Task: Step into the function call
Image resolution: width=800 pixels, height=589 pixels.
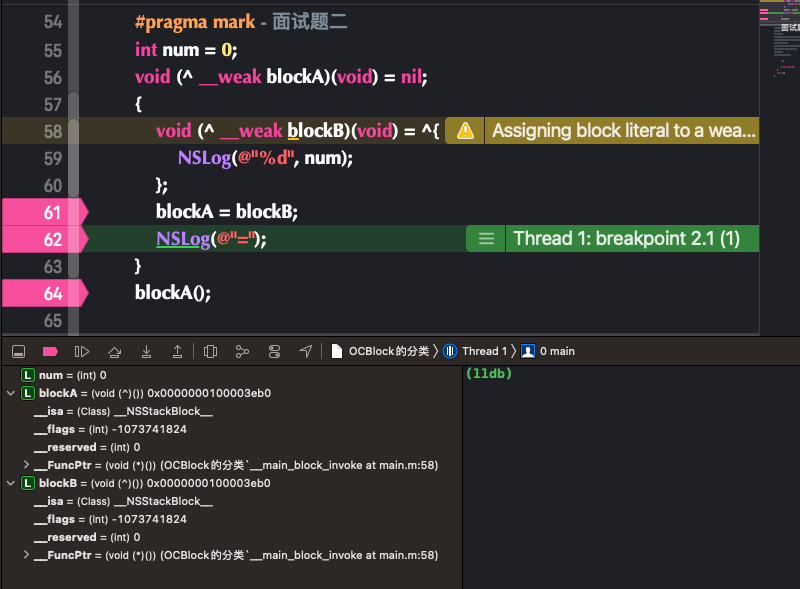Action: (146, 351)
